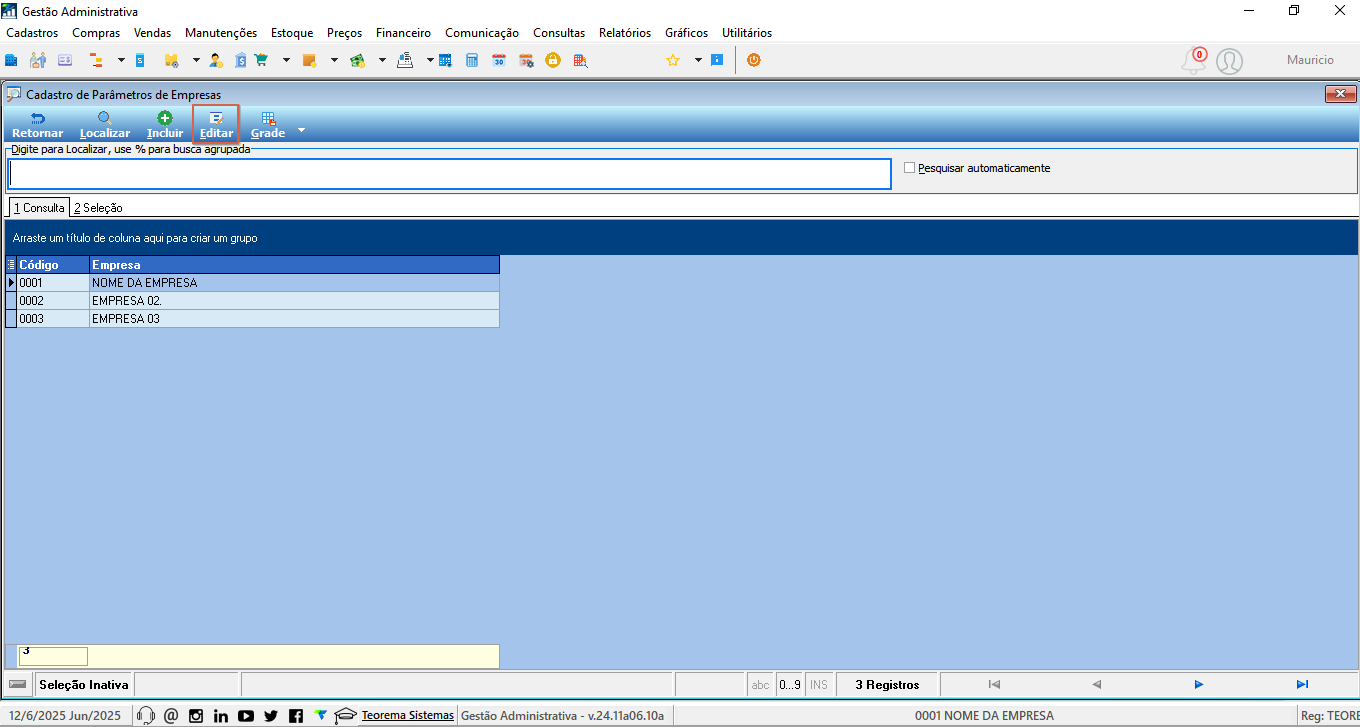
Task: Click the Retornar button
Action: 38,125
